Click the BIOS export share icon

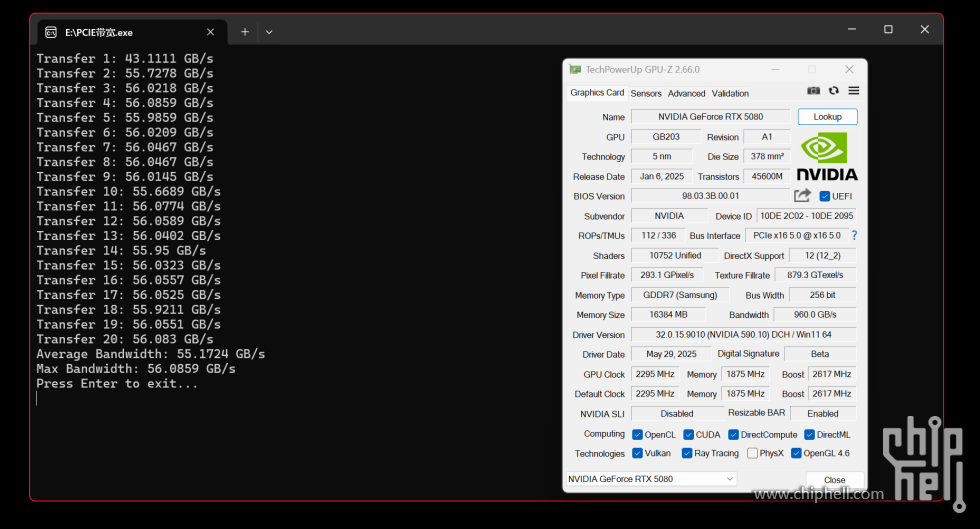tap(802, 196)
